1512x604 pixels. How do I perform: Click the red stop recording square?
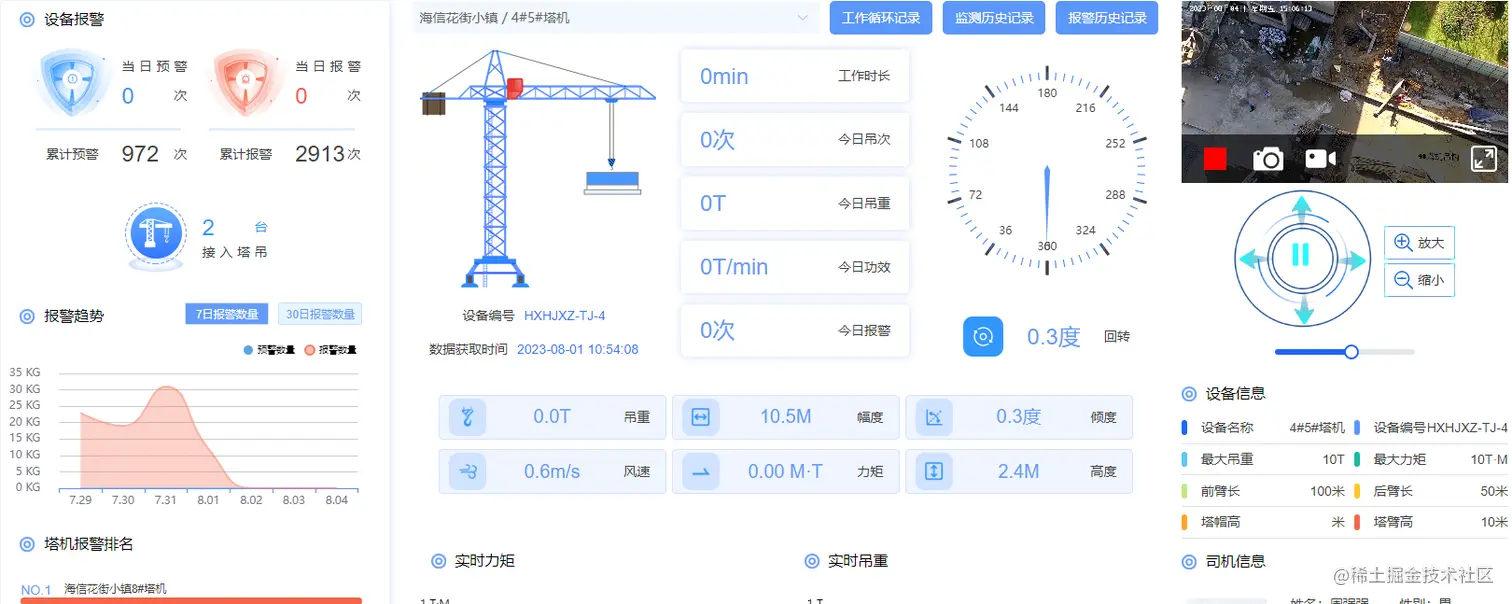coord(1215,159)
